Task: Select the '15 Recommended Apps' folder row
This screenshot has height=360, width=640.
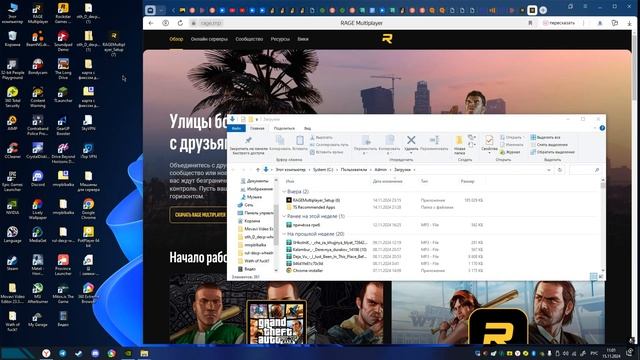Action: tap(384, 207)
